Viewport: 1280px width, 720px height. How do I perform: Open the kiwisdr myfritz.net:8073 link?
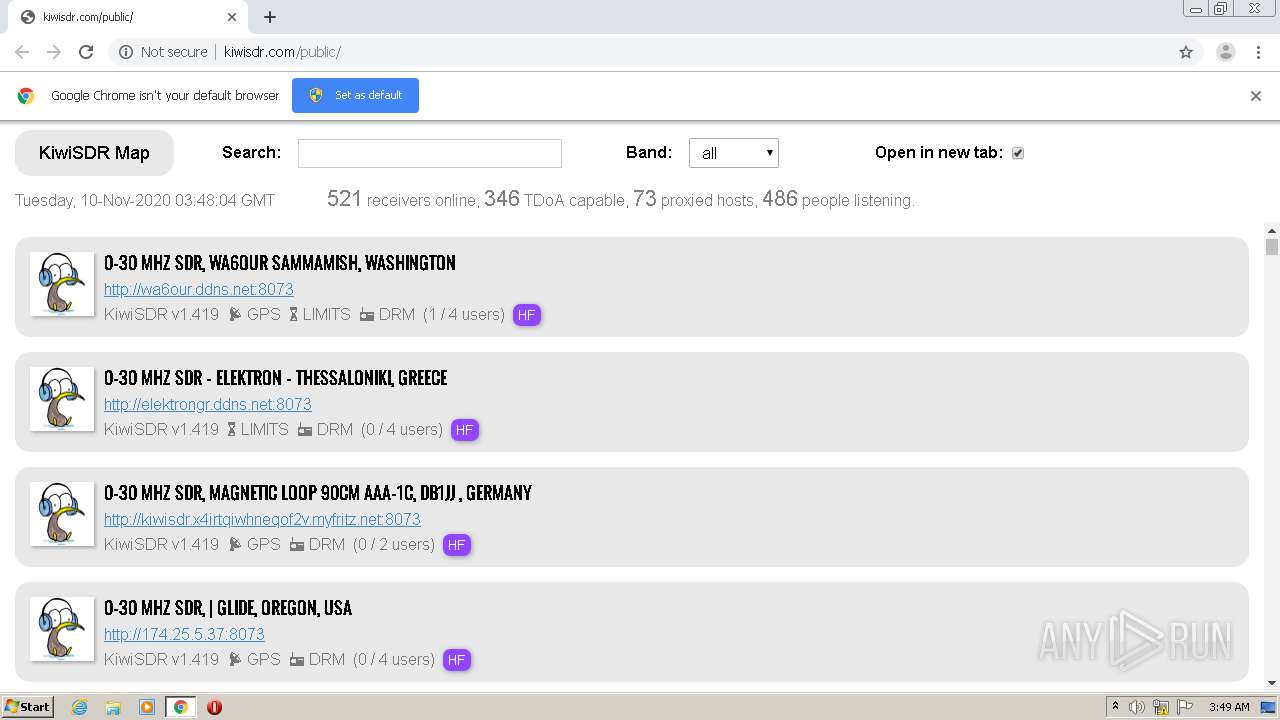coord(262,519)
